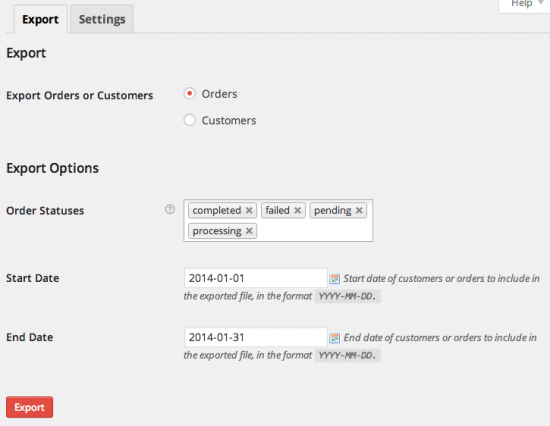Click the Customers radio label text
The width and height of the screenshot is (550, 426).
(x=229, y=120)
